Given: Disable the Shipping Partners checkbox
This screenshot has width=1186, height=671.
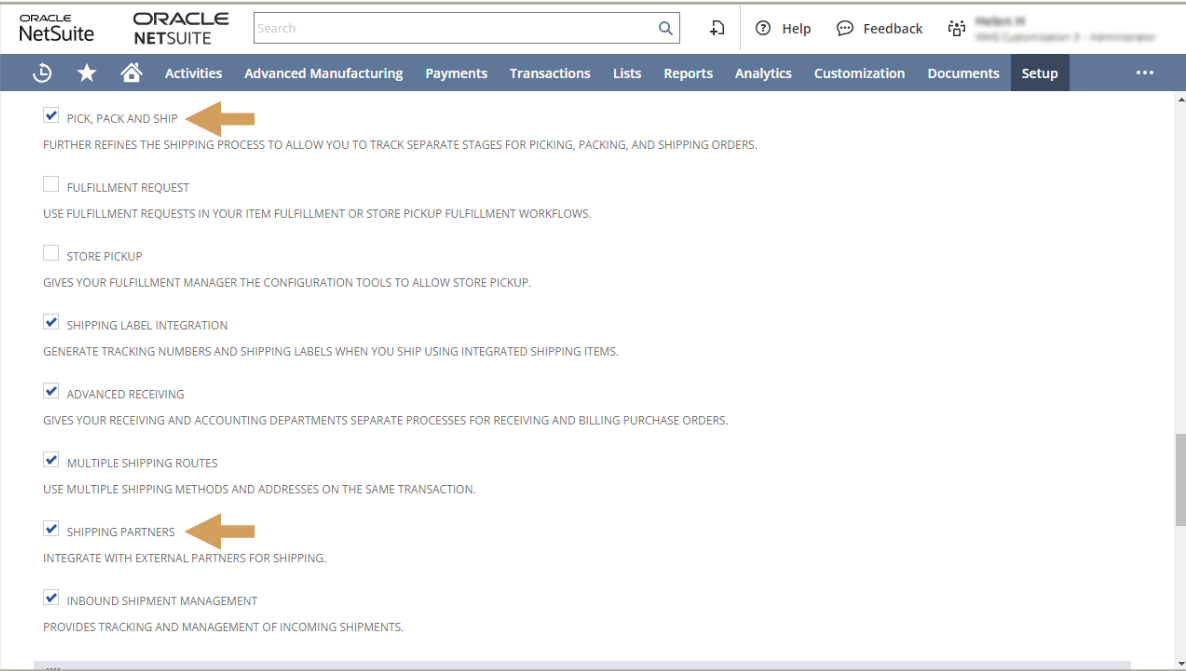Looking at the screenshot, I should coord(51,529).
